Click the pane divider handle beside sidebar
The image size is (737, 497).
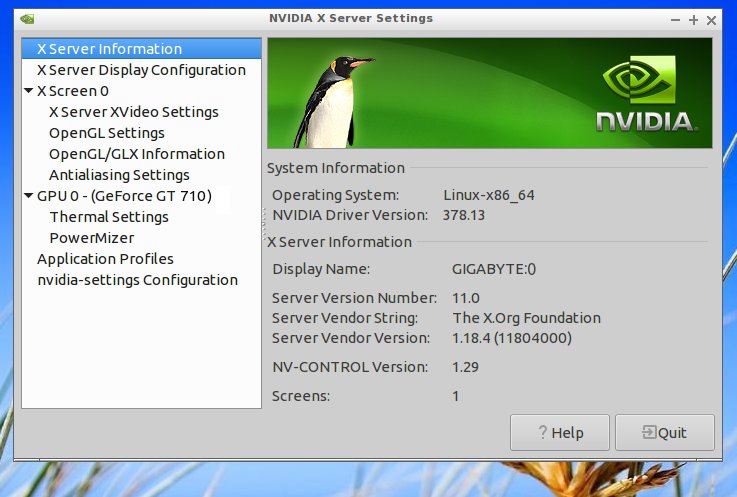[x=264, y=224]
